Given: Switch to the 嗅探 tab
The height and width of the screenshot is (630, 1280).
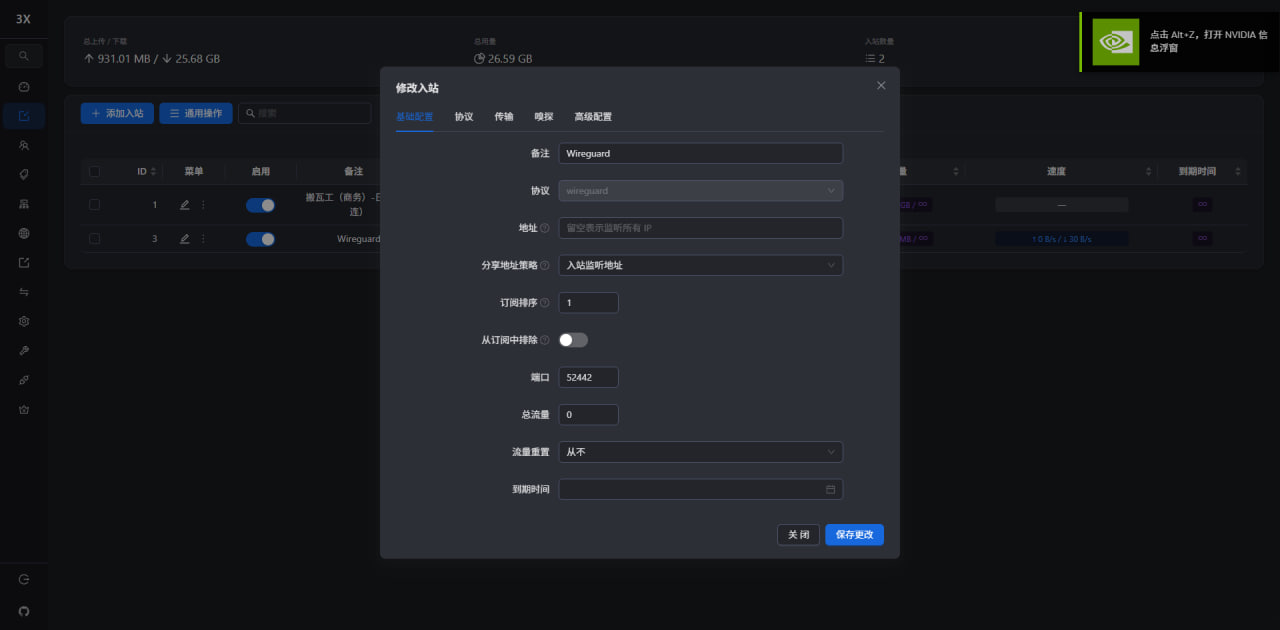Looking at the screenshot, I should point(544,117).
